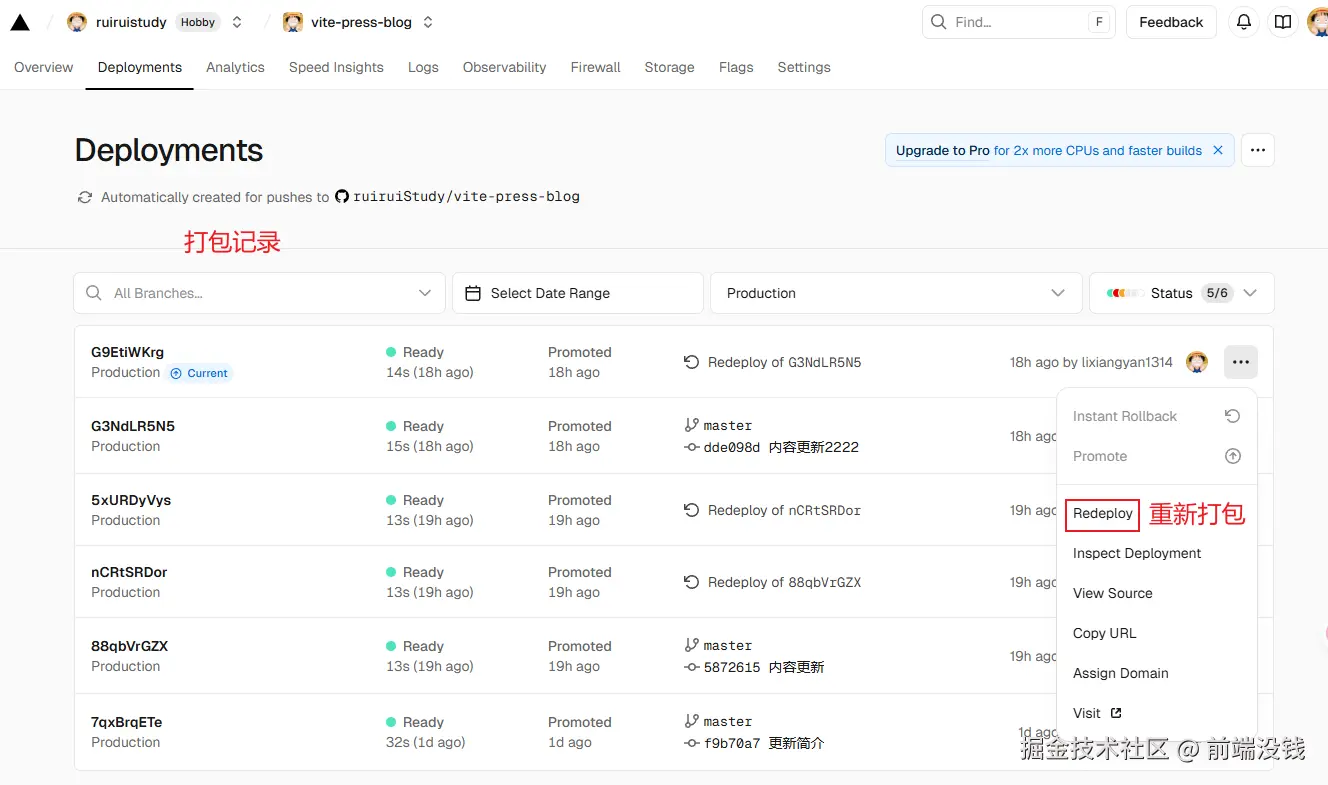Select Assign Domain menu item
The height and width of the screenshot is (785, 1328).
tap(1157, 673)
